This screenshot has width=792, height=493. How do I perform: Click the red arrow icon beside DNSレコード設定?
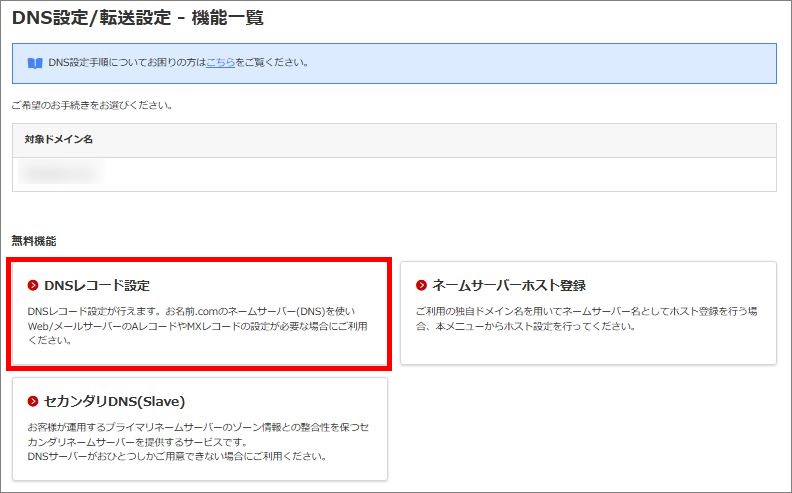33,285
